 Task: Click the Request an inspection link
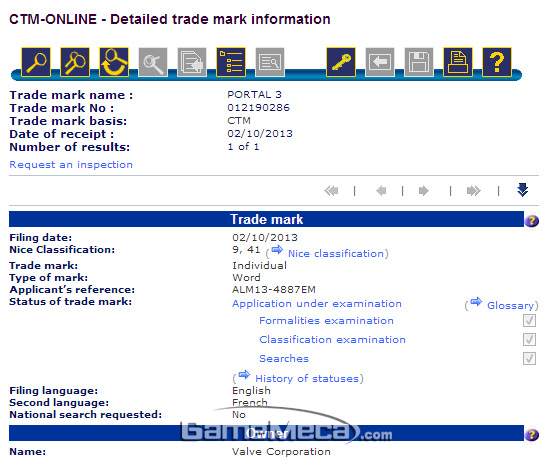71,165
